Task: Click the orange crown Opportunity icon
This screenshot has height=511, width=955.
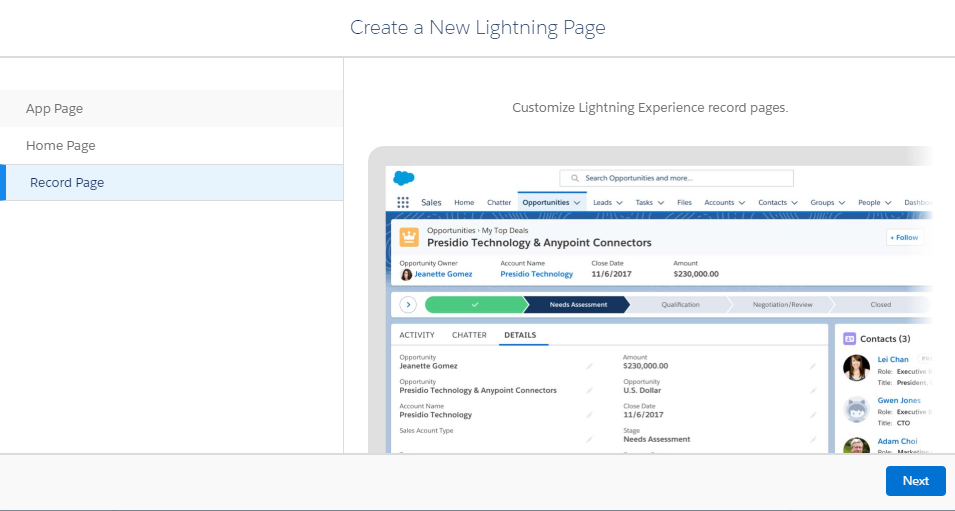Action: [x=409, y=237]
